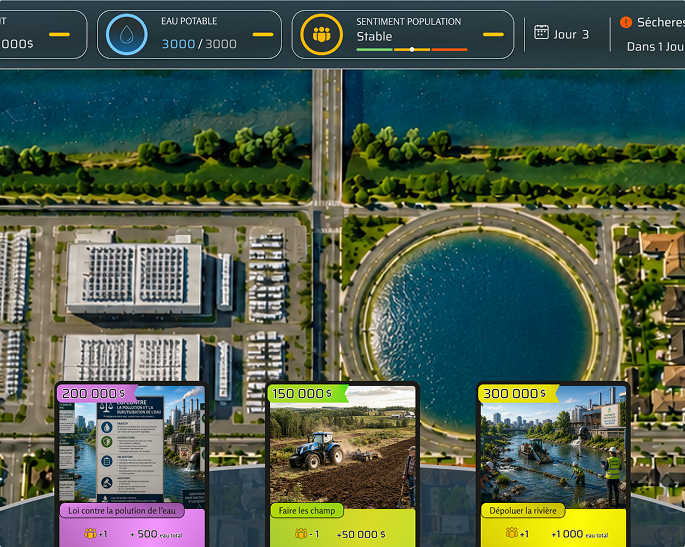Click the Faire les champ label

[307, 510]
